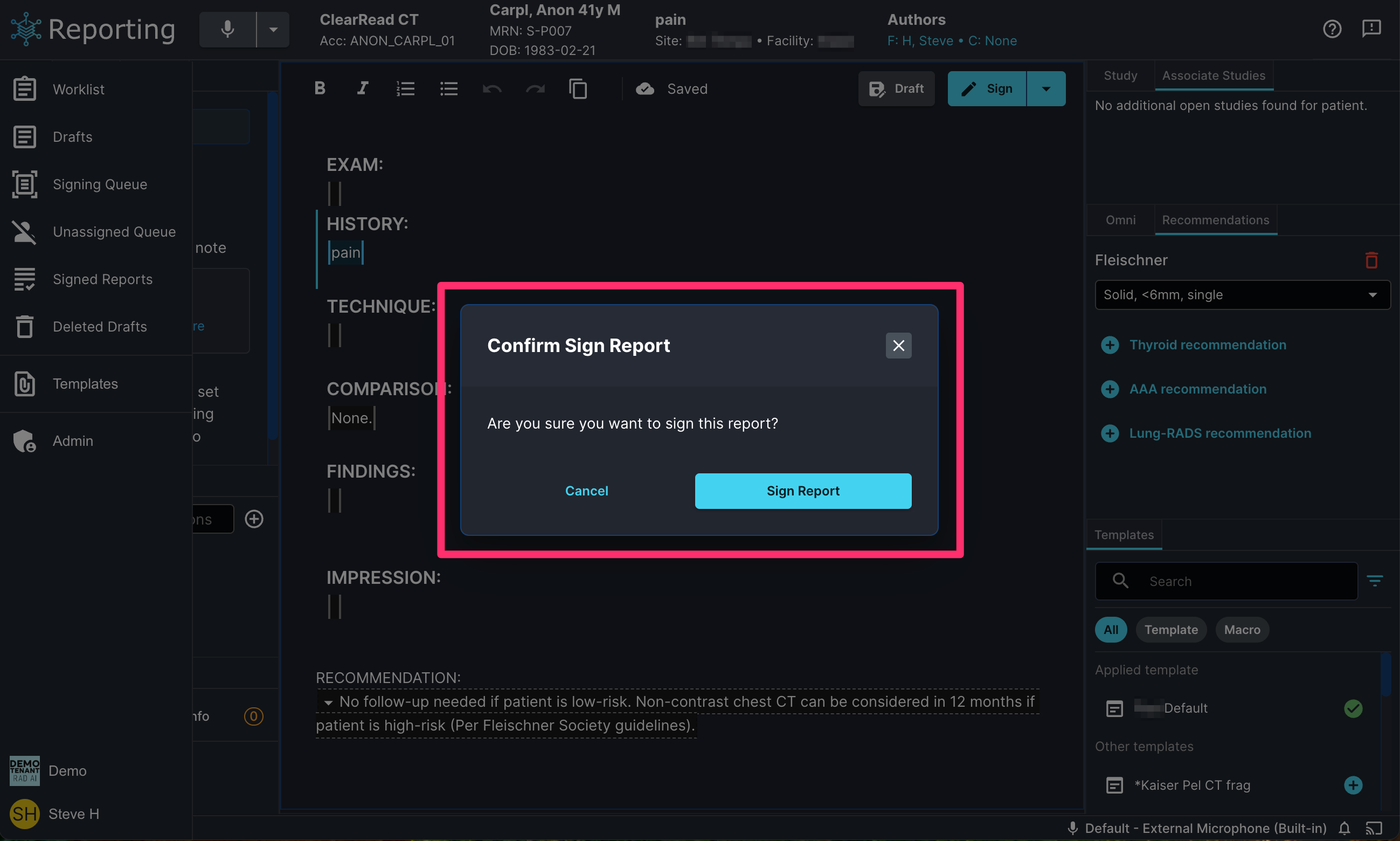Image resolution: width=1400 pixels, height=841 pixels.
Task: Open the microphone options dropdown arrow
Action: click(273, 29)
